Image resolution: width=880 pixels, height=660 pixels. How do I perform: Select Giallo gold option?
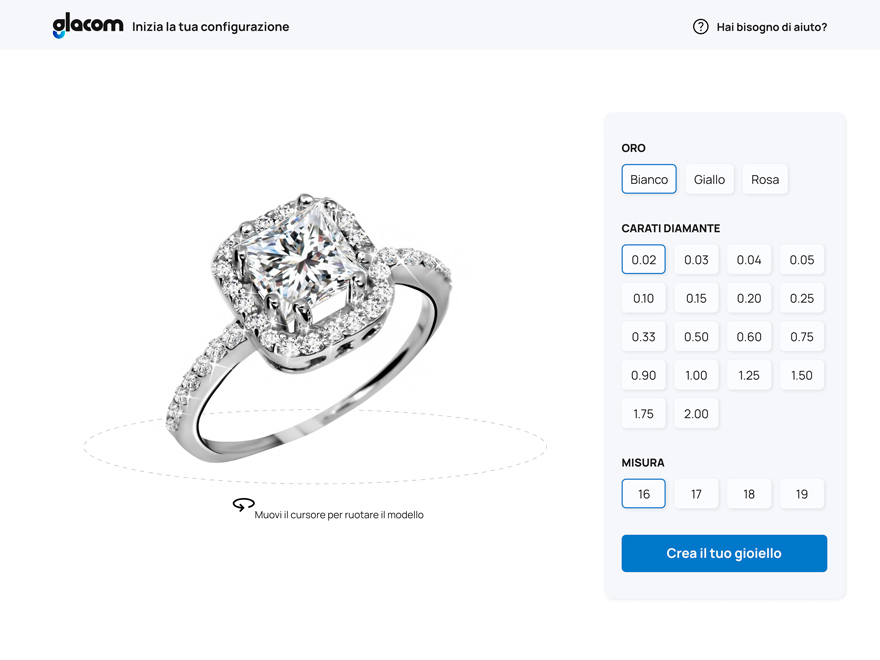[x=709, y=179]
